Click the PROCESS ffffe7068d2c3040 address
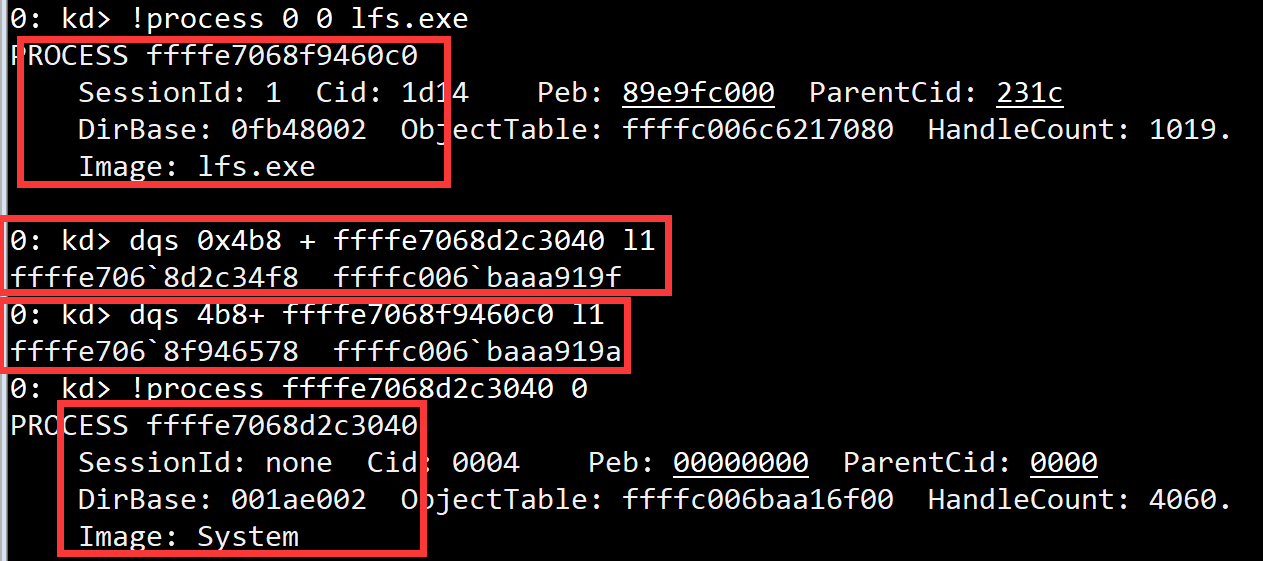Viewport: 1263px width, 561px height. click(x=282, y=426)
